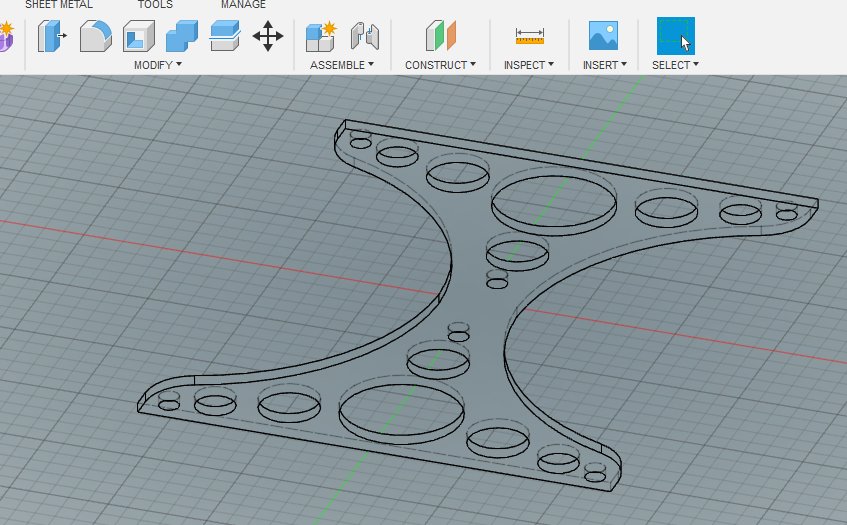Click the New Component icon
Viewport: 847px width, 525px height.
tap(321, 36)
